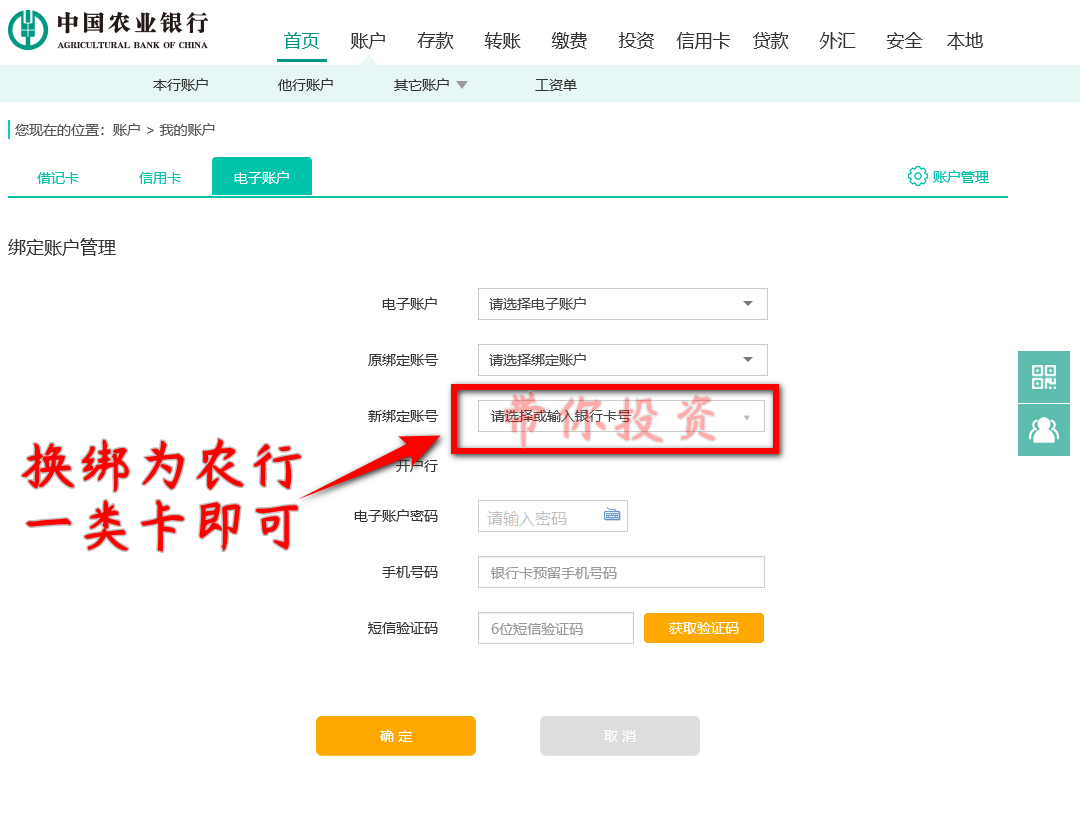
Task: Open the 信用卡 top menu
Action: (703, 41)
